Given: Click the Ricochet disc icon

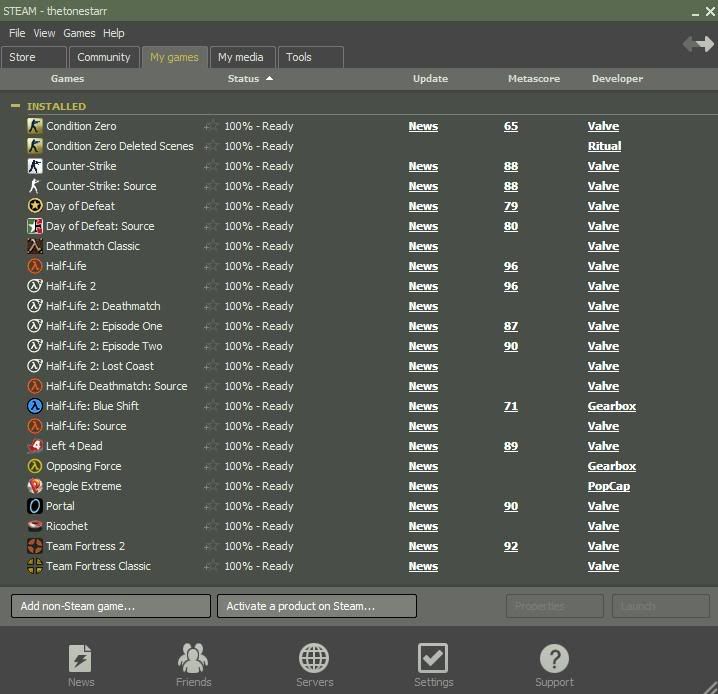Looking at the screenshot, I should [x=34, y=526].
